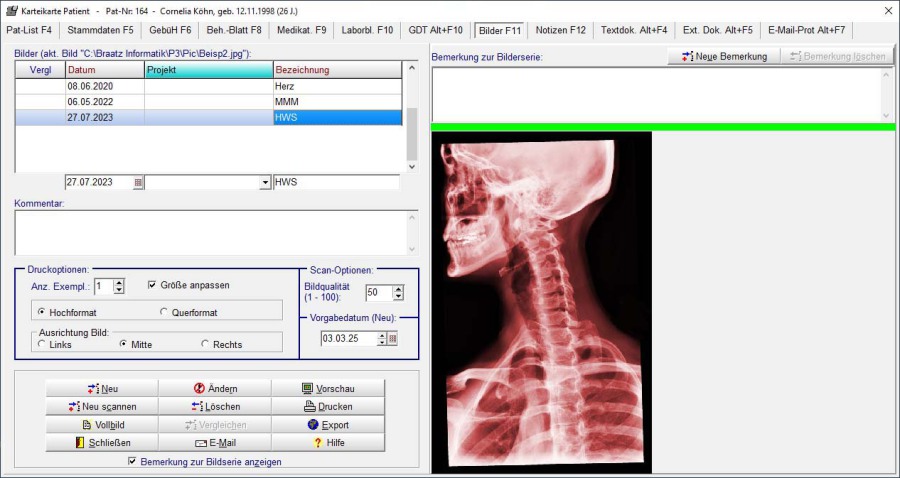The image size is (900, 478).
Task: Click the Neu button to add image
Action: coord(102,388)
